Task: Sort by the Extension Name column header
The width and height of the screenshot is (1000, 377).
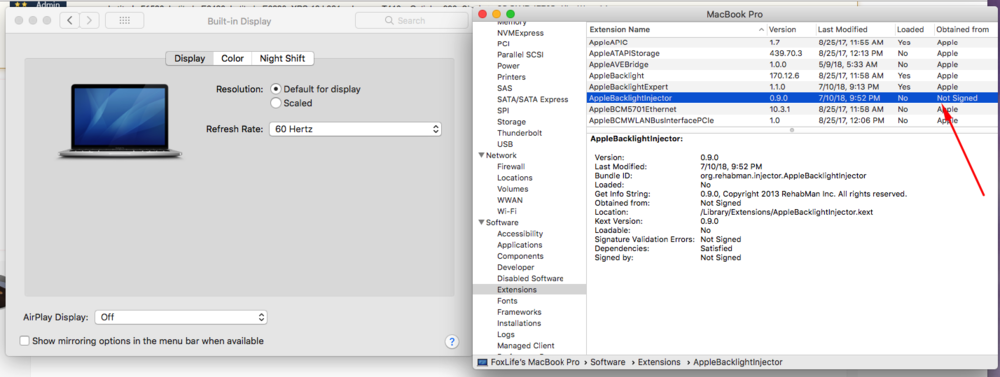Action: pyautogui.click(x=676, y=29)
